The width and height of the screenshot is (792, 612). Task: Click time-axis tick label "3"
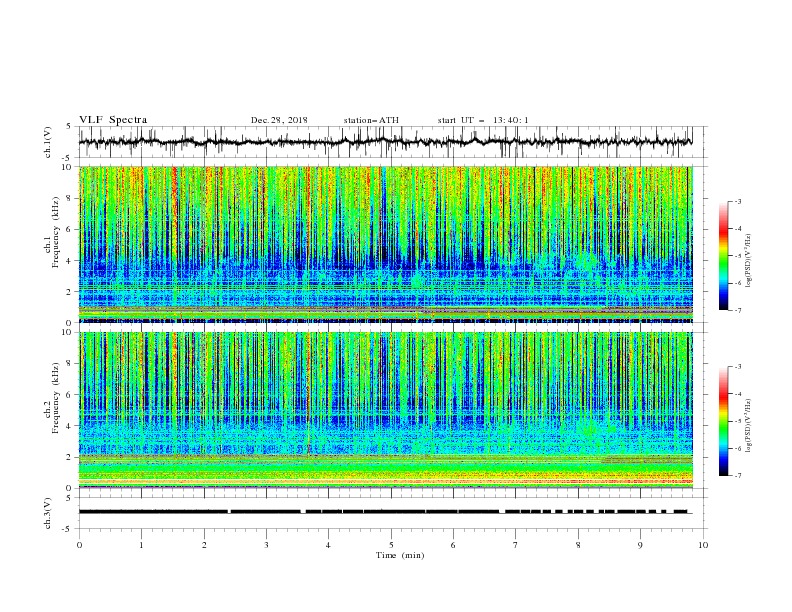point(266,545)
